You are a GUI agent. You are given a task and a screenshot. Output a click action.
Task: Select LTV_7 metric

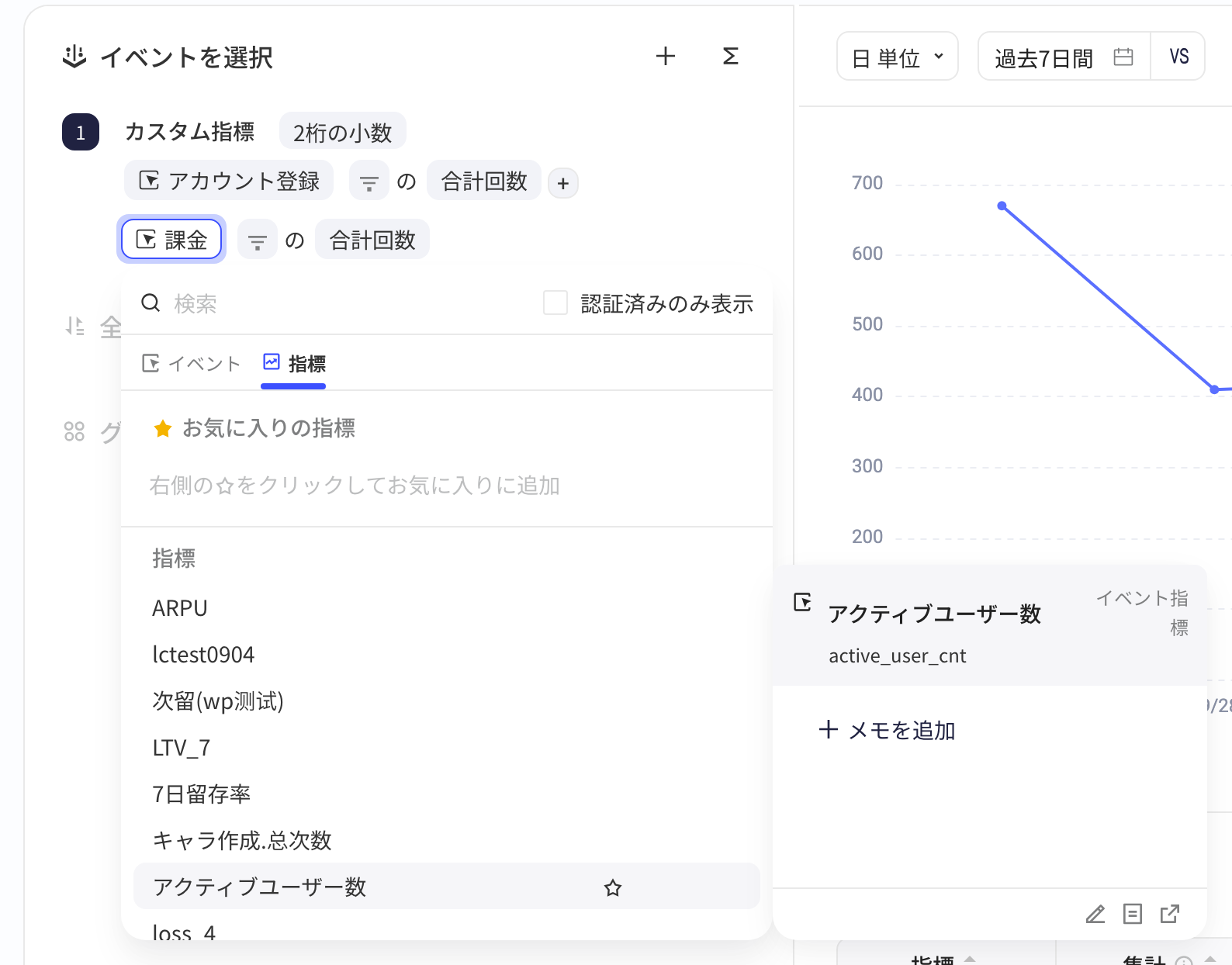coord(446,748)
